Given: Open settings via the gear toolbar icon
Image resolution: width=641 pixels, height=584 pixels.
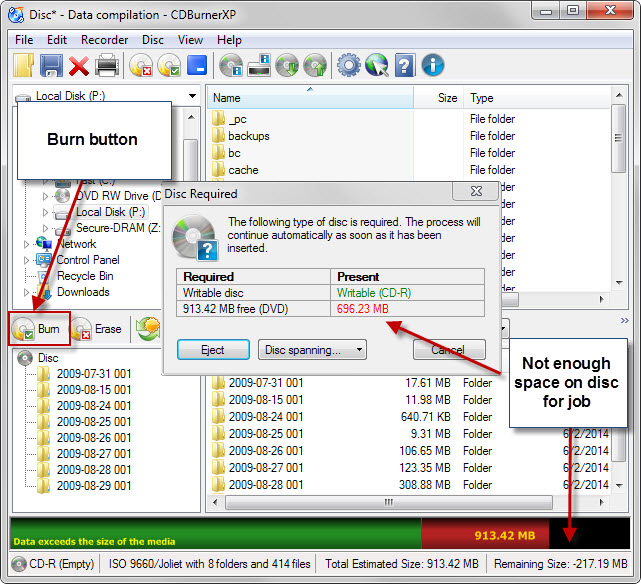Looking at the screenshot, I should (349, 65).
